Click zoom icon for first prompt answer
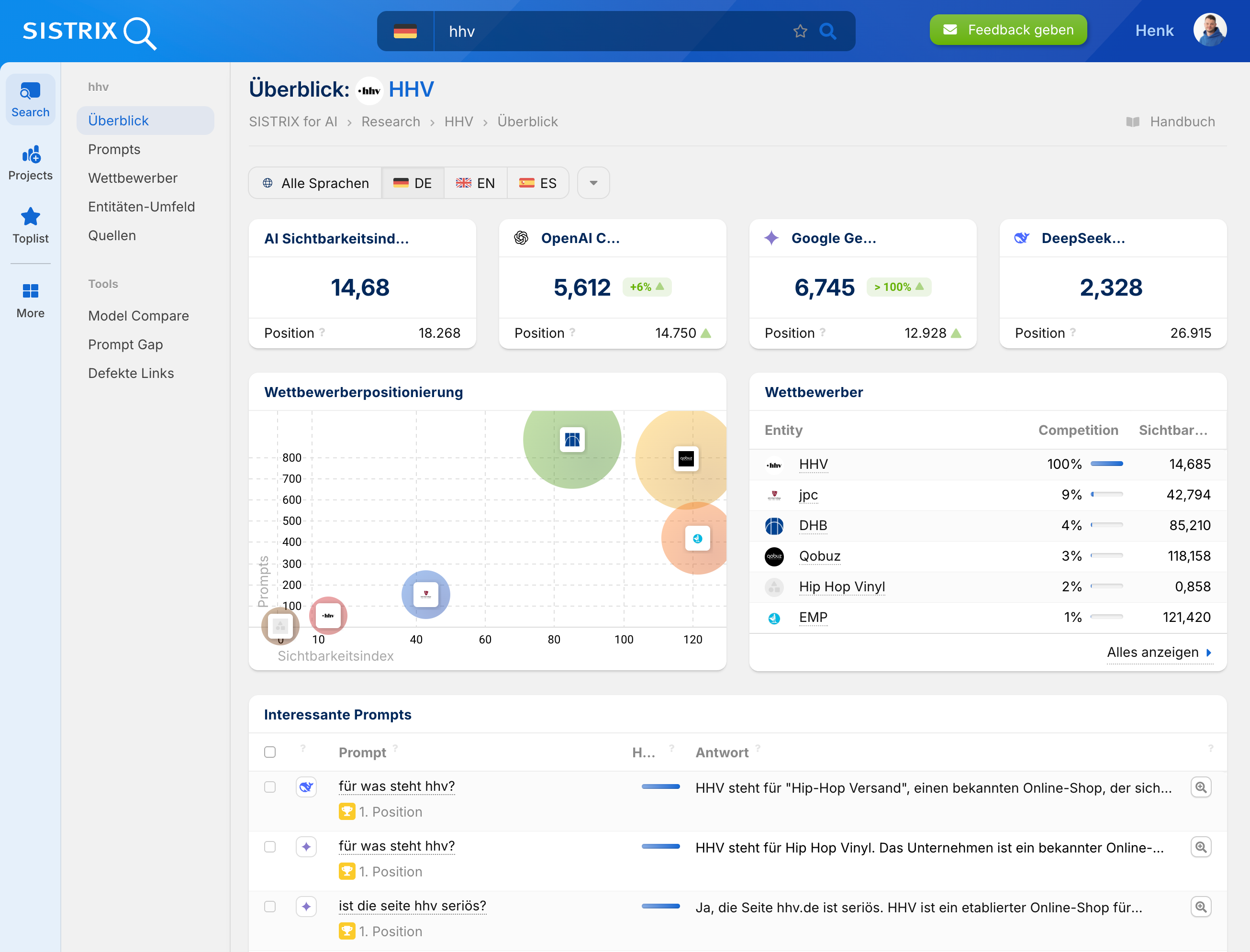 click(1201, 787)
